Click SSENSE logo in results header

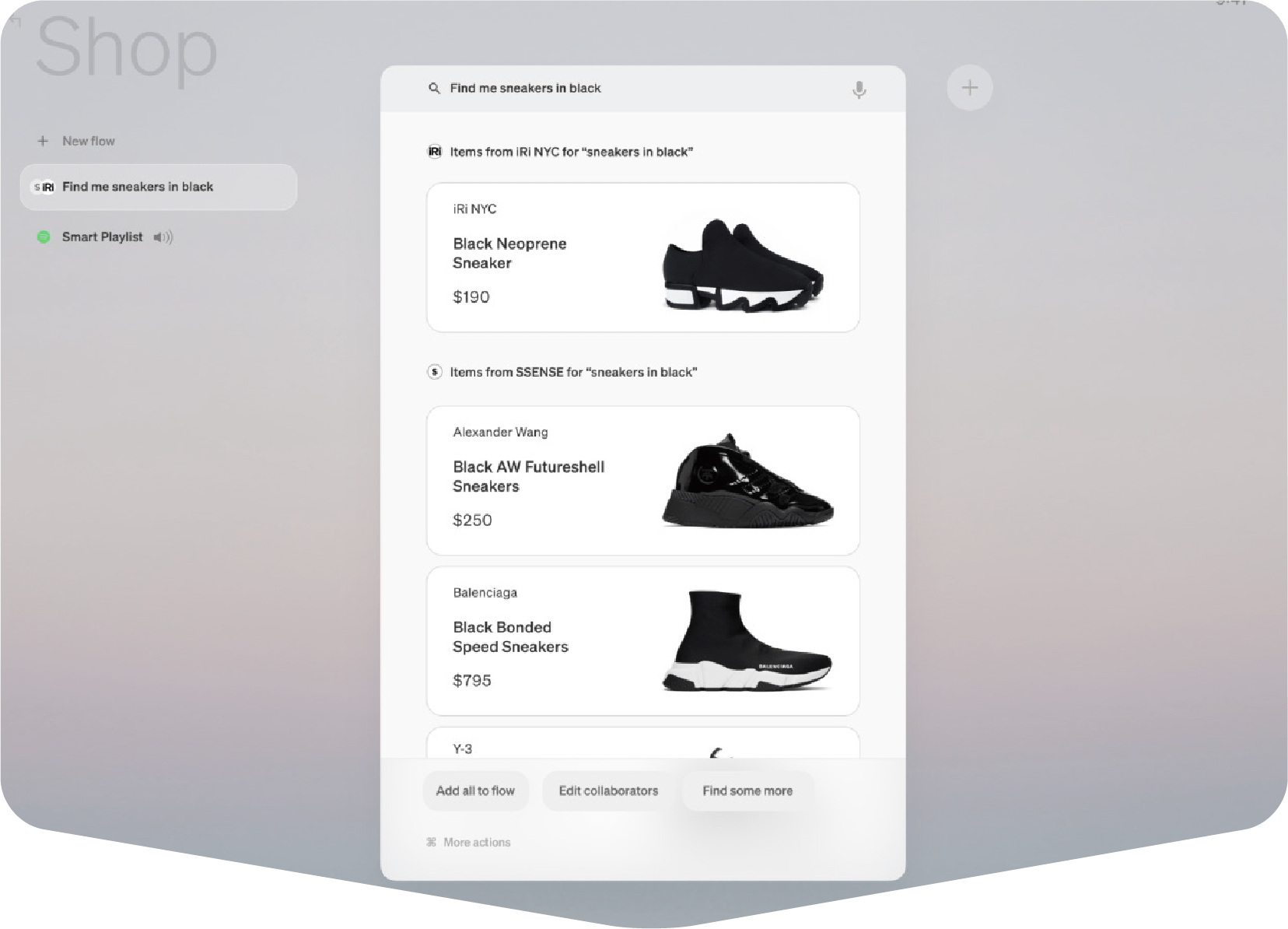(x=435, y=372)
